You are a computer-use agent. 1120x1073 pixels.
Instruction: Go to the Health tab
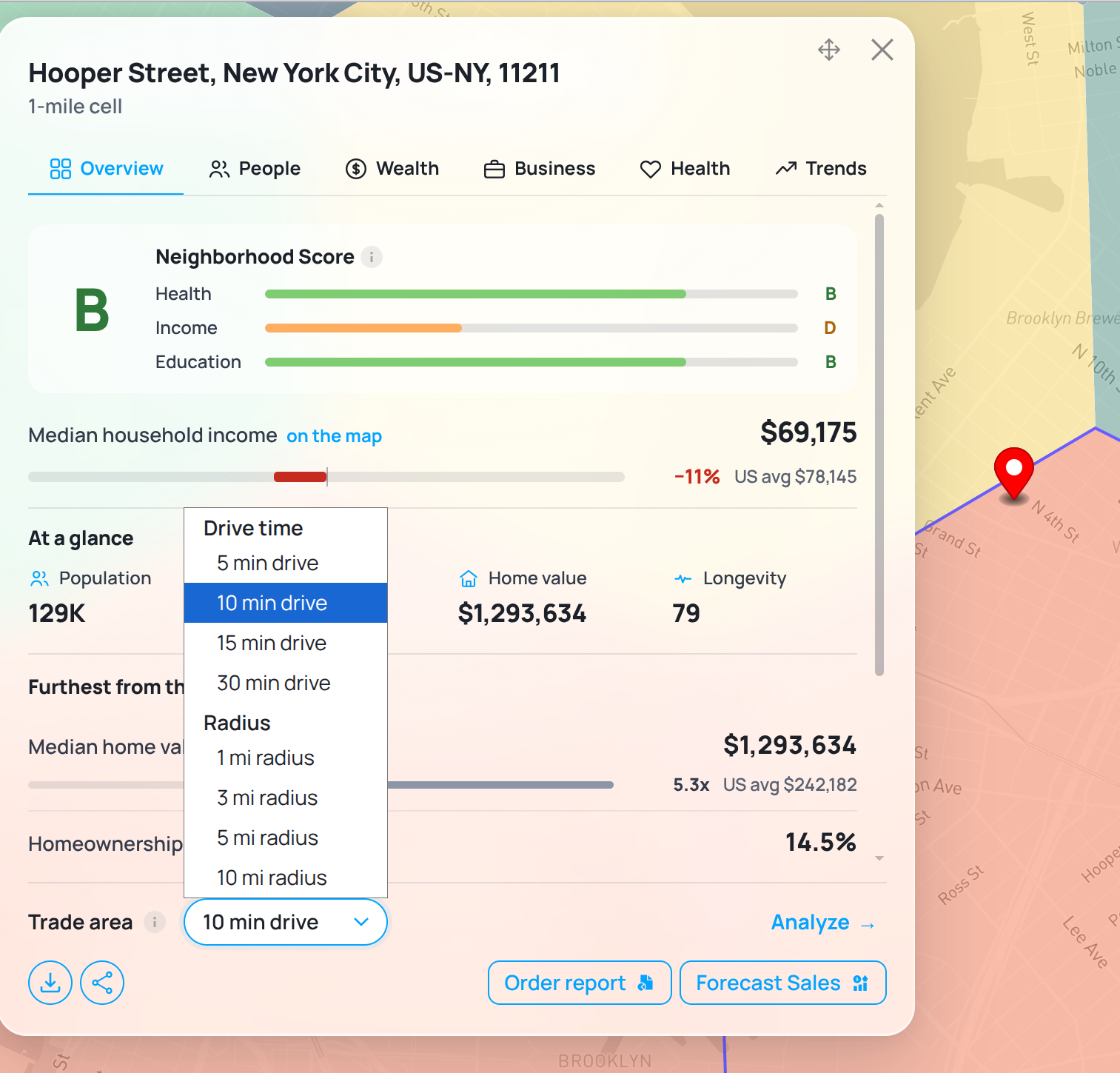[x=685, y=169]
